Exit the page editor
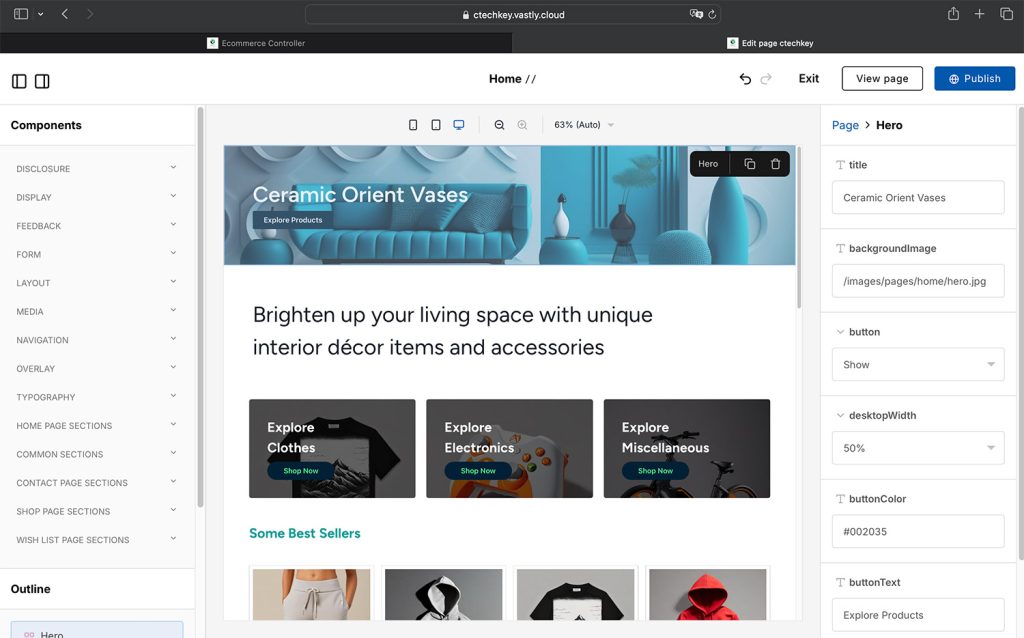The image size is (1024, 638). pyautogui.click(x=808, y=78)
